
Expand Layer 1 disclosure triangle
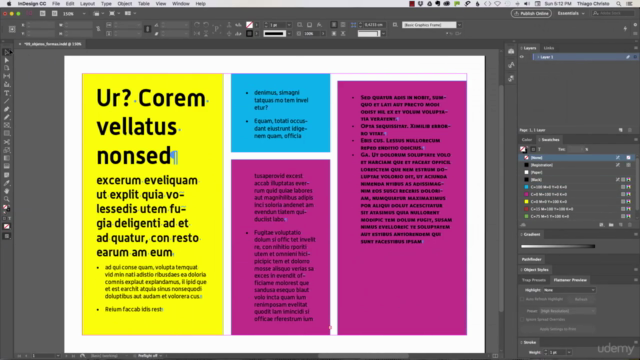pyautogui.click(x=538, y=57)
